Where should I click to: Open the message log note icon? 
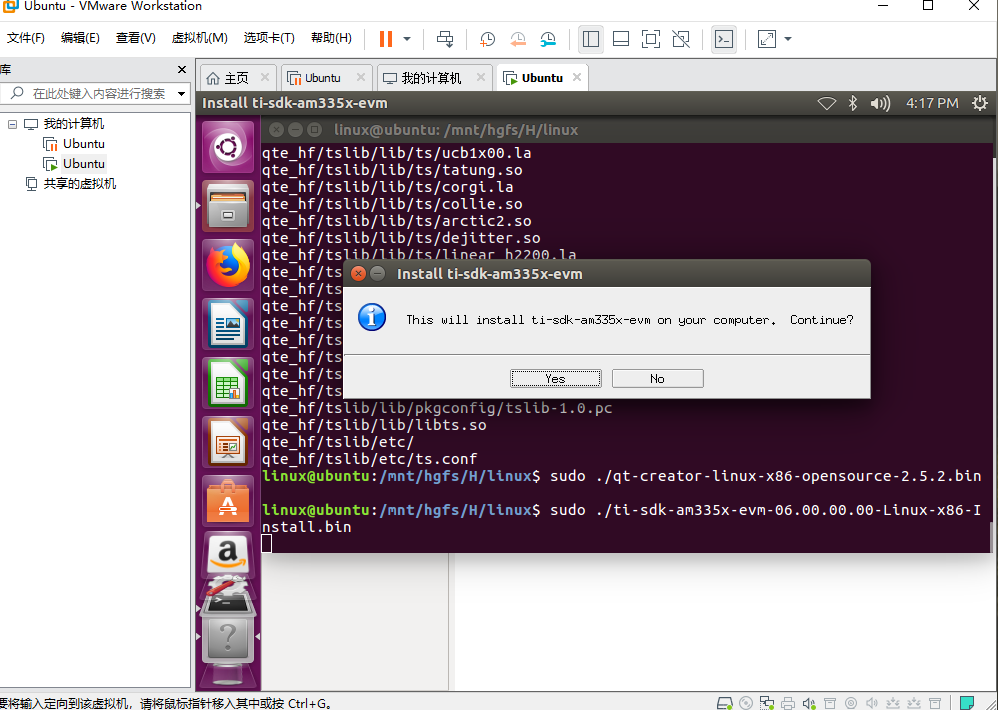(967, 703)
